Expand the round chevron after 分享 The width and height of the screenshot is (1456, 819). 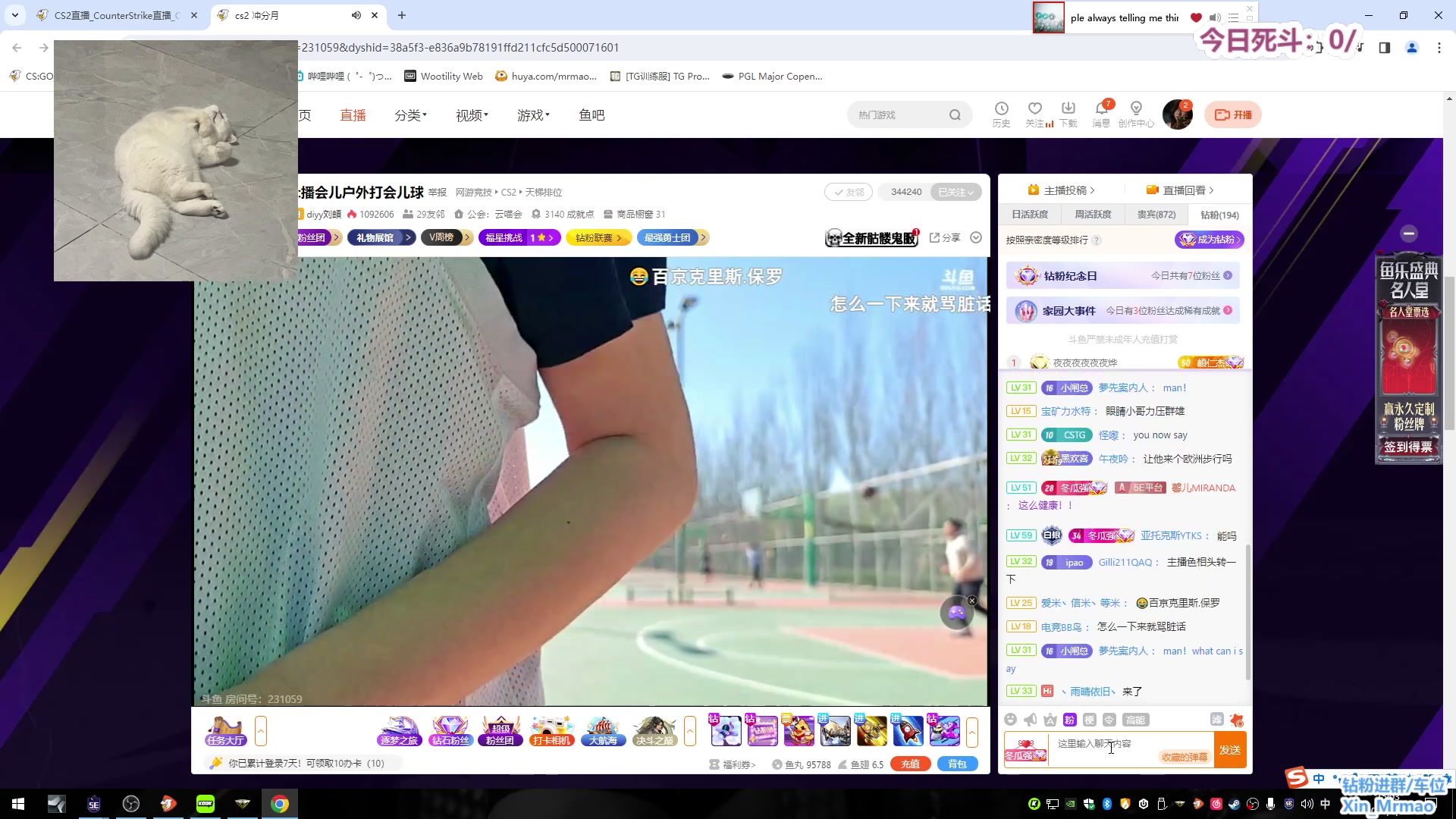pos(976,238)
